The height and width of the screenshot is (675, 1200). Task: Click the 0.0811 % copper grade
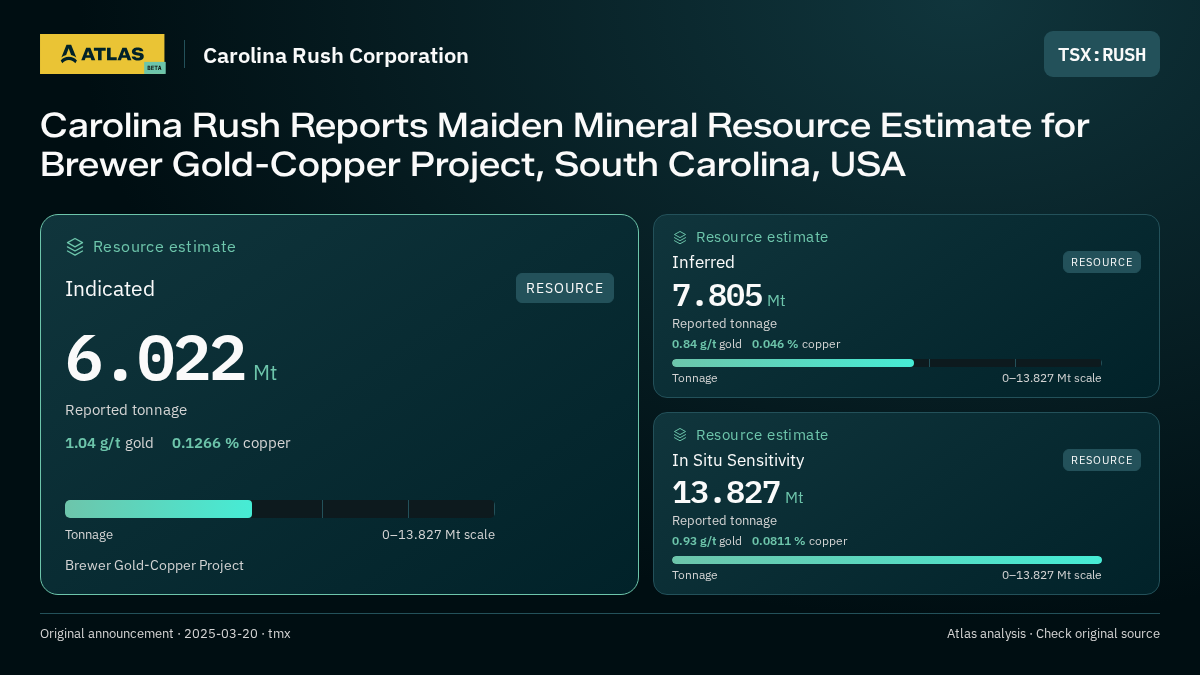[x=800, y=541]
